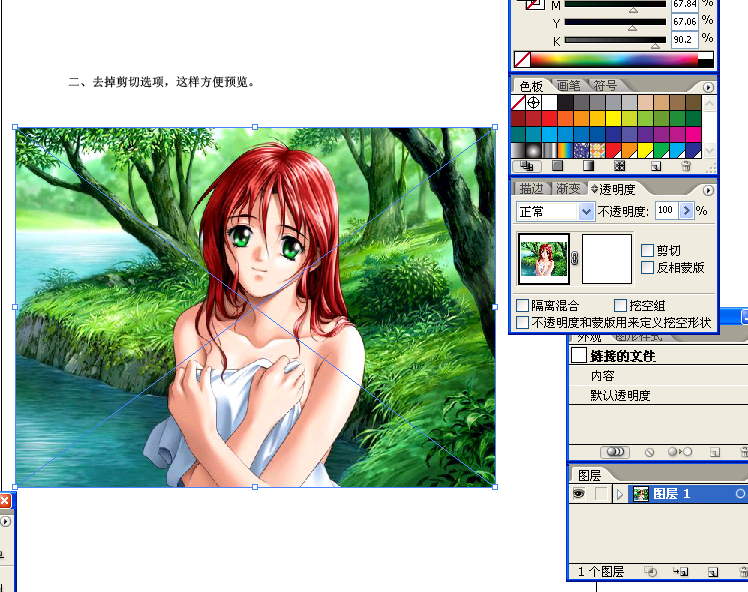Clear appearance using circle-slash icon
This screenshot has height=592, width=748.
[x=649, y=452]
